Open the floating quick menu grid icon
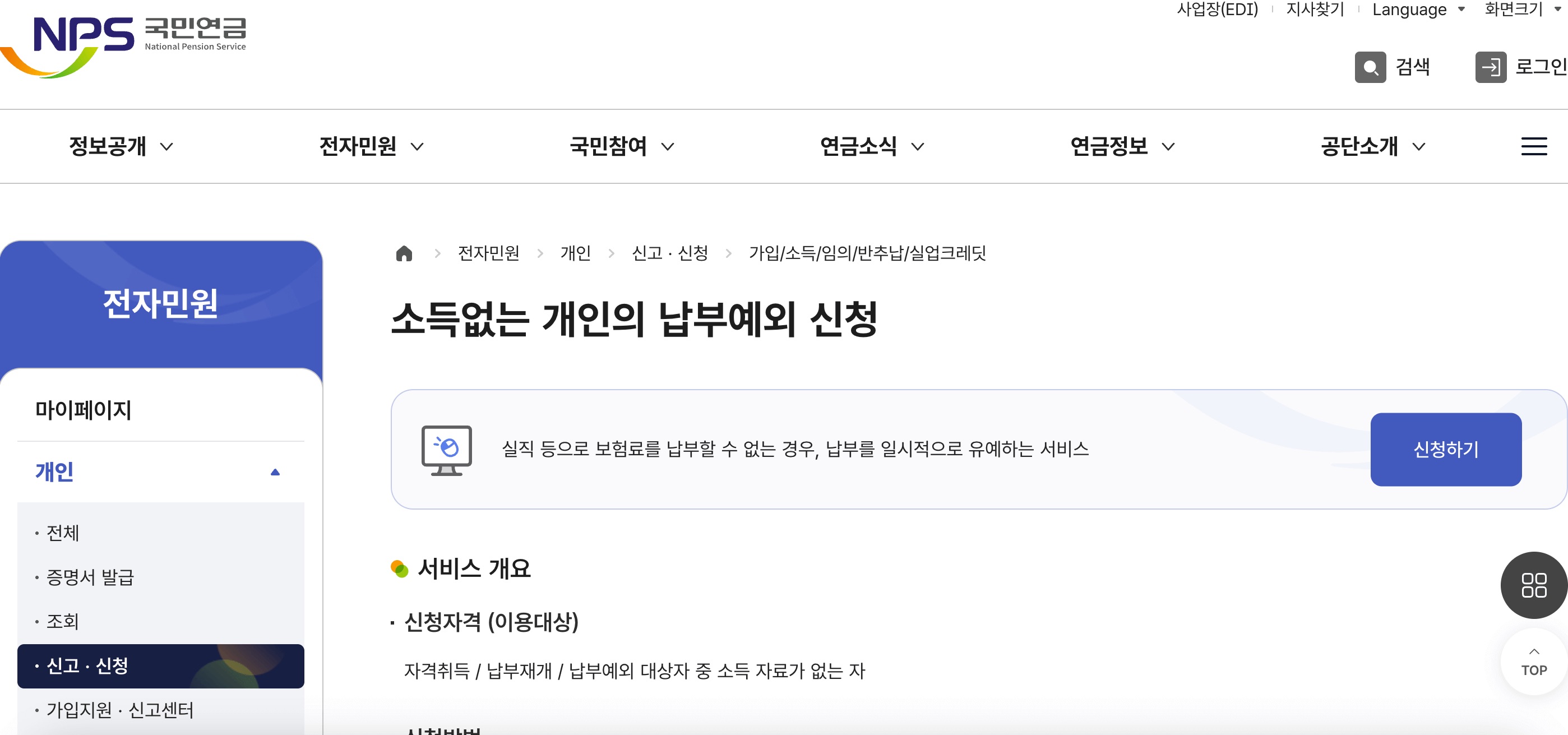Image resolution: width=1568 pixels, height=735 pixels. (x=1533, y=585)
